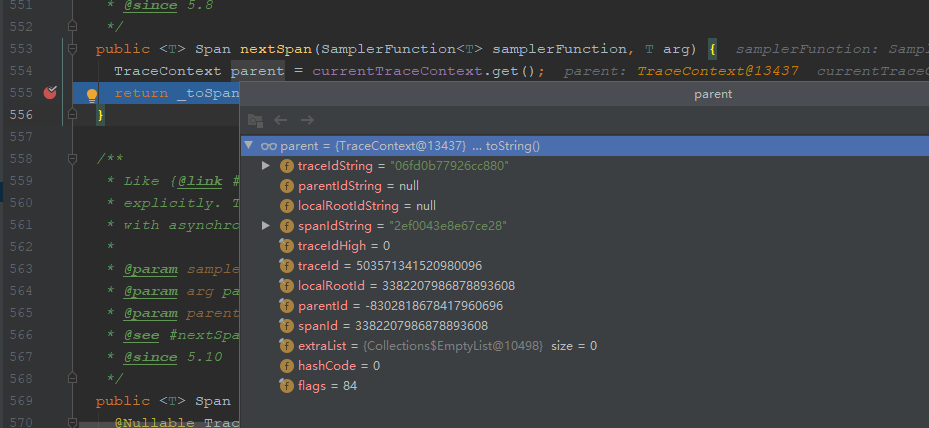Fold the method at line 553
The width and height of the screenshot is (929, 428).
pyautogui.click(x=72, y=49)
